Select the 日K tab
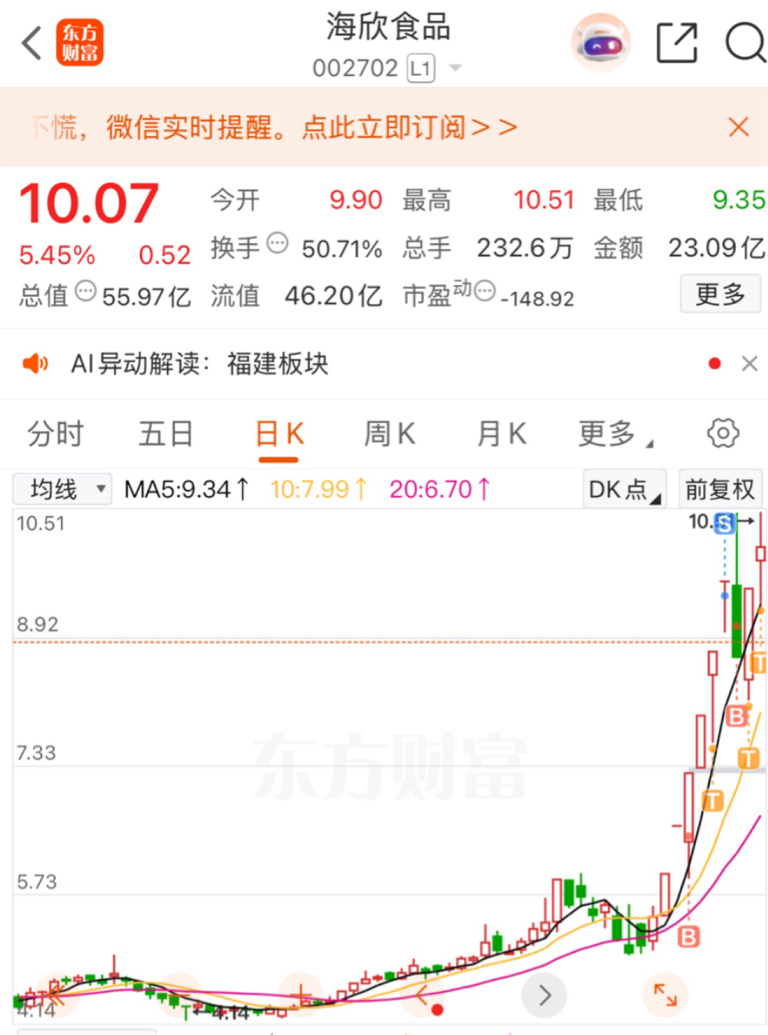This screenshot has width=768, height=1035. tap(279, 436)
